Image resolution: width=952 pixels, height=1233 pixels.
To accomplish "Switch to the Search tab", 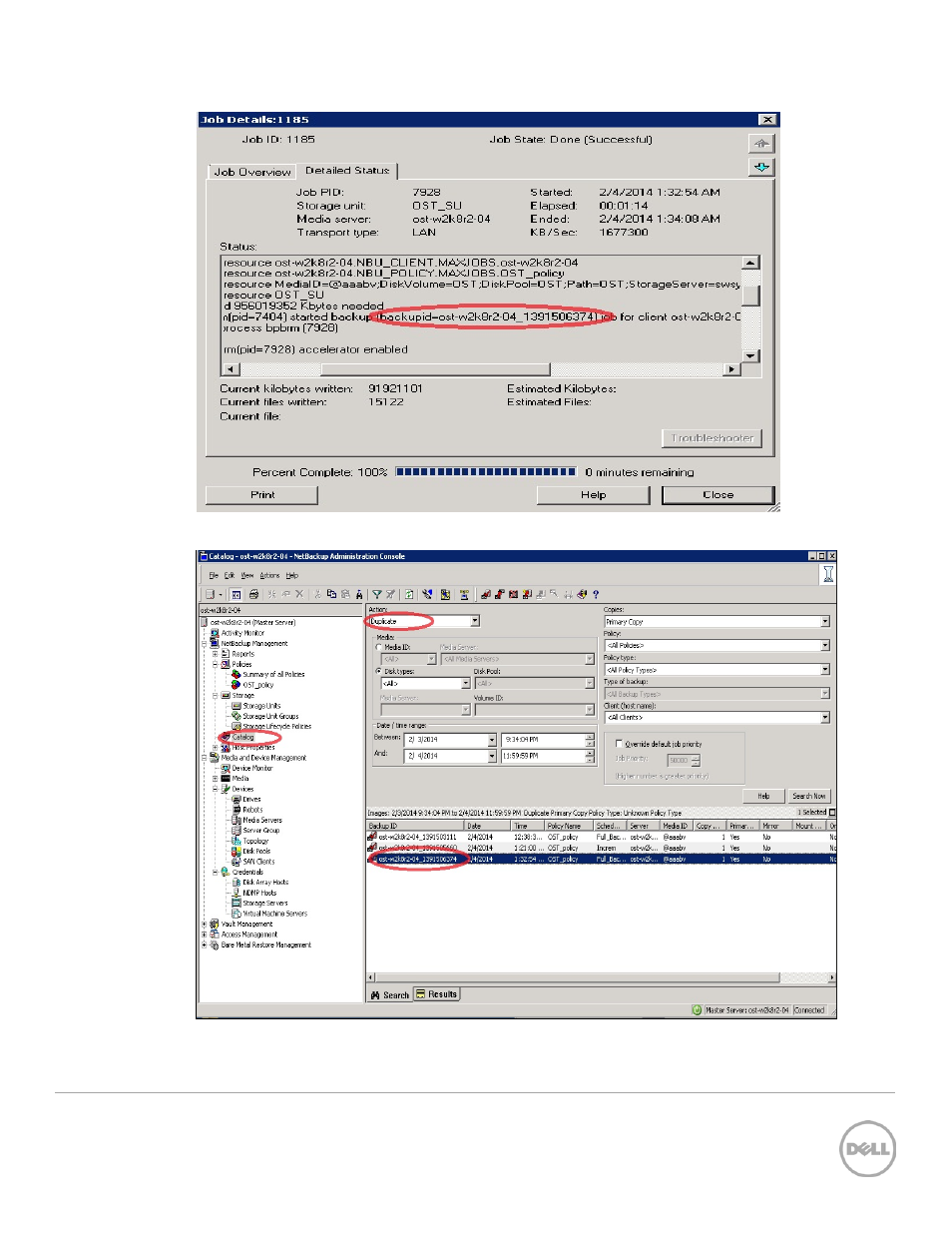I will [390, 994].
